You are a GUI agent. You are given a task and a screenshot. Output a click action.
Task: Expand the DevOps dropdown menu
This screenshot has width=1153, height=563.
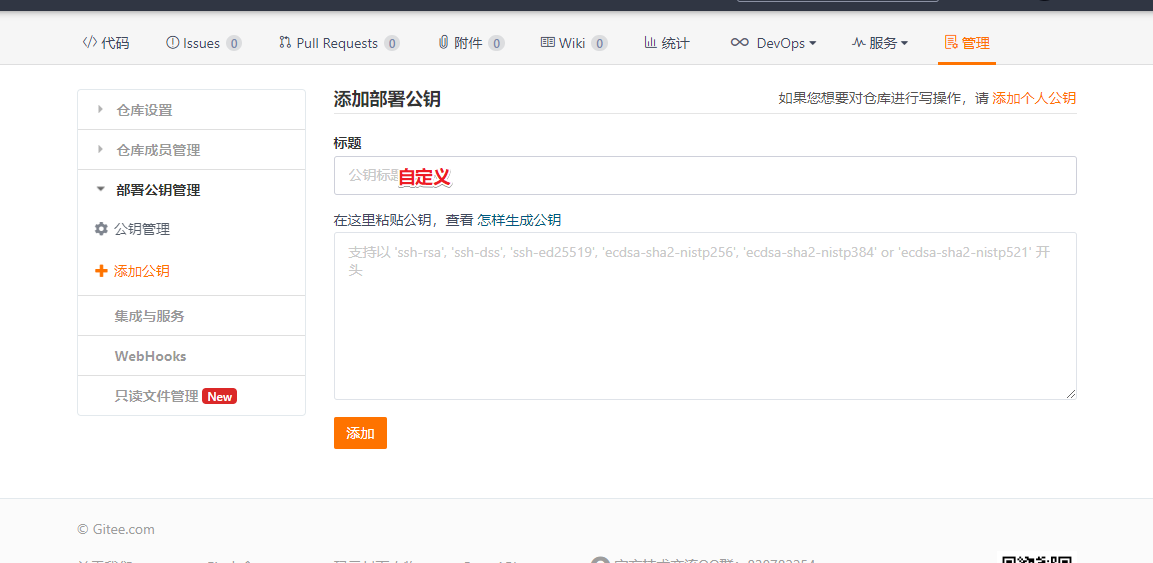tap(773, 43)
